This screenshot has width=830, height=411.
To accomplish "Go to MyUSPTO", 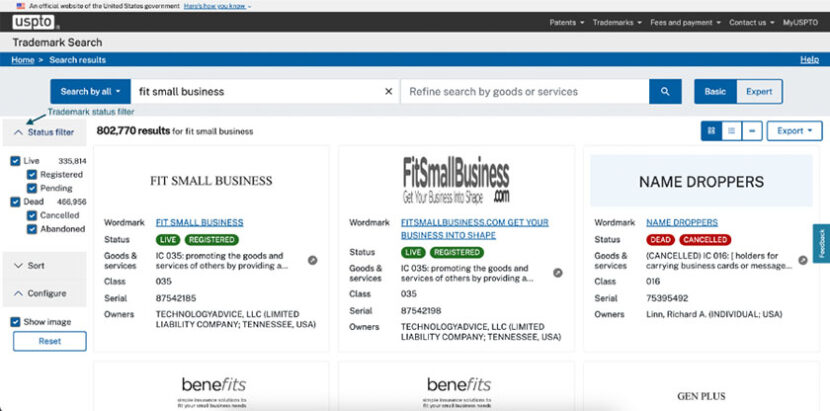I will 800,22.
